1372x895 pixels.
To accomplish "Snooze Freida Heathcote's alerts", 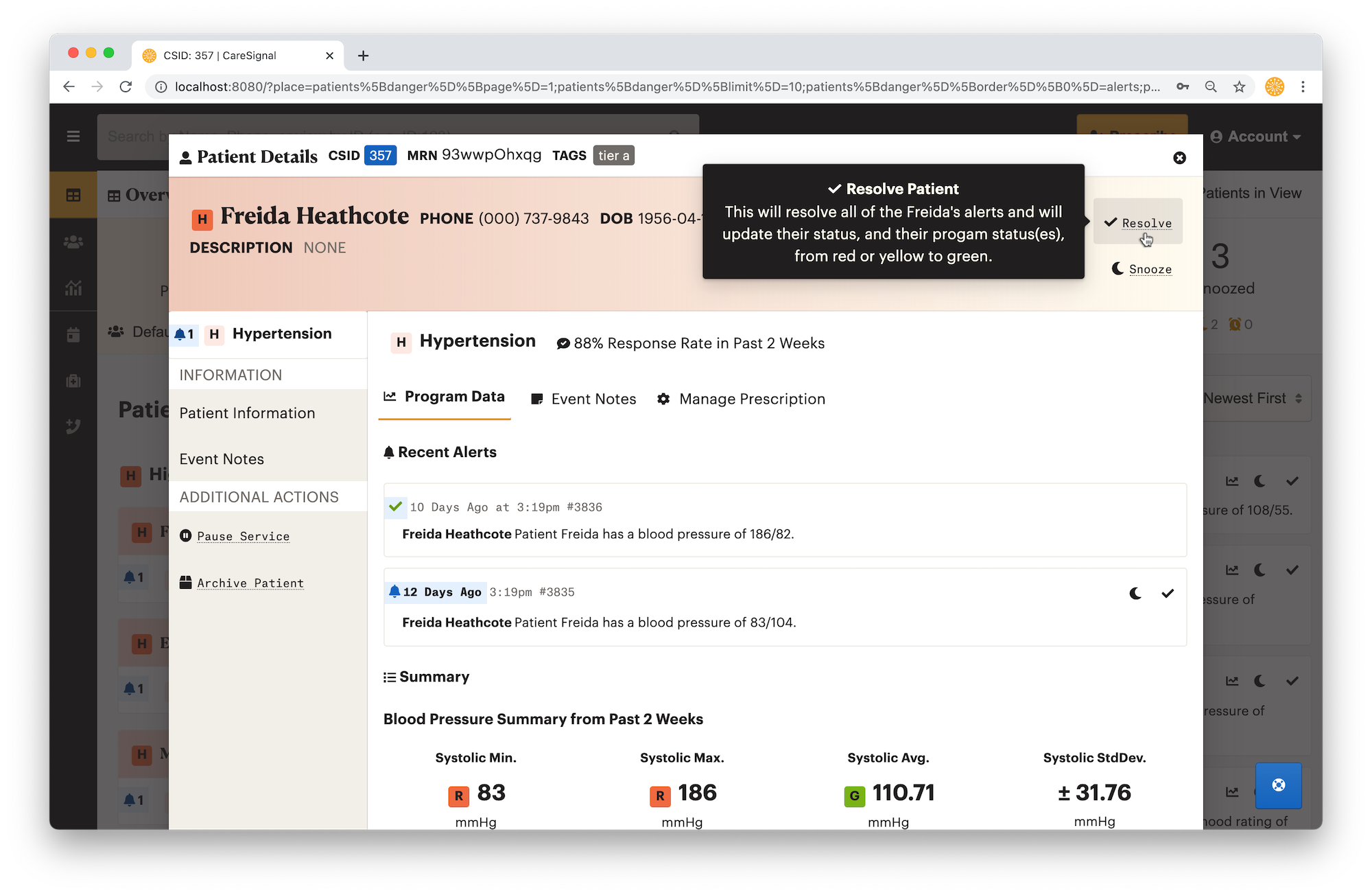I will click(1142, 269).
